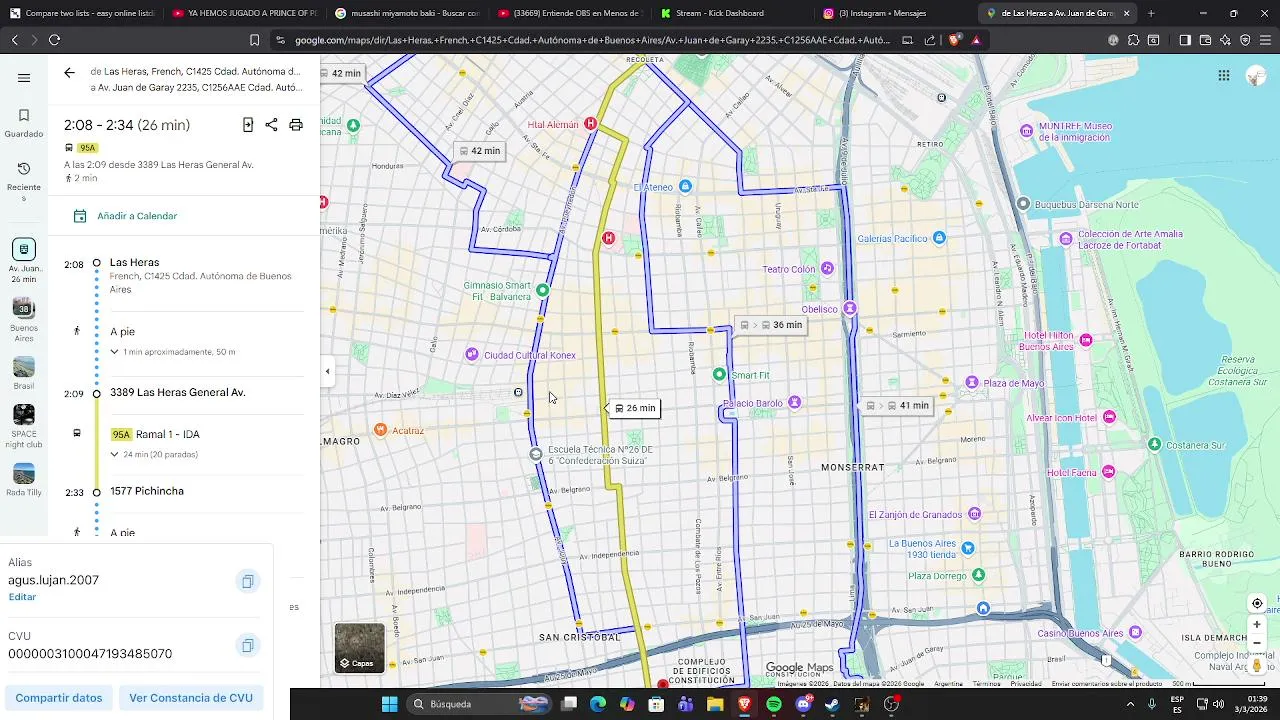Select the 26 min route label on map

click(635, 408)
